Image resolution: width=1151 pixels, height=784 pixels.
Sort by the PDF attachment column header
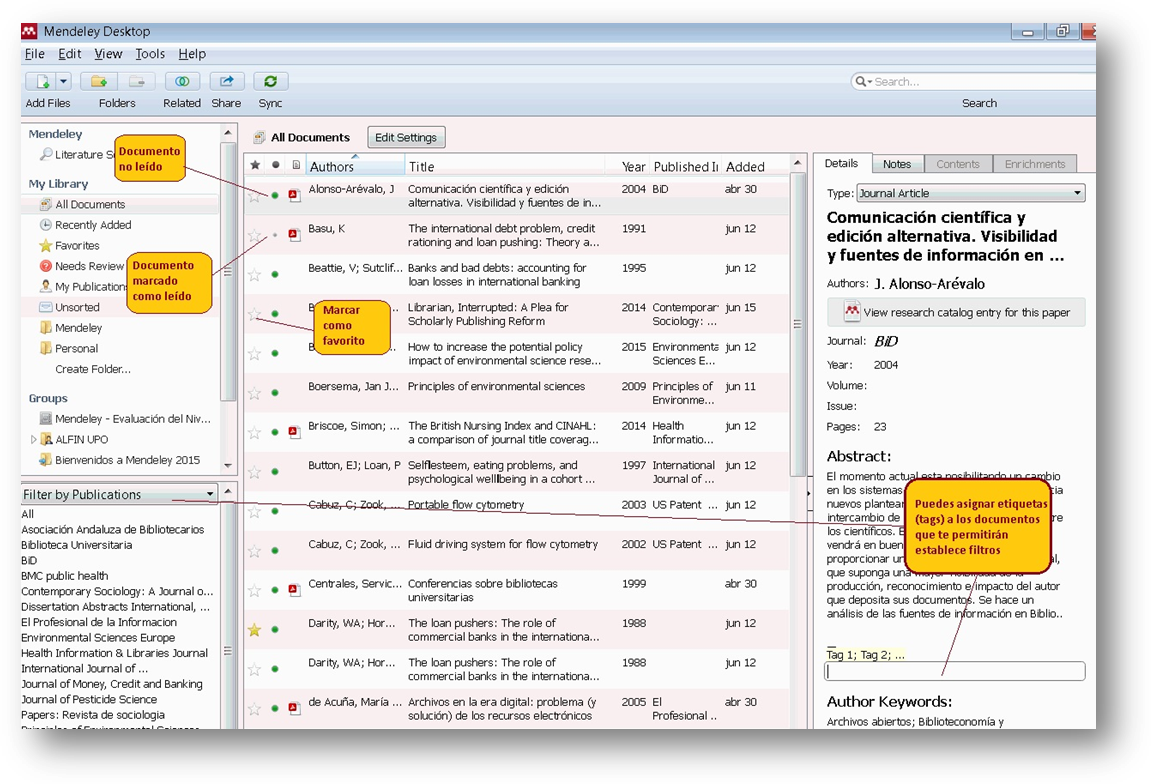coord(296,165)
